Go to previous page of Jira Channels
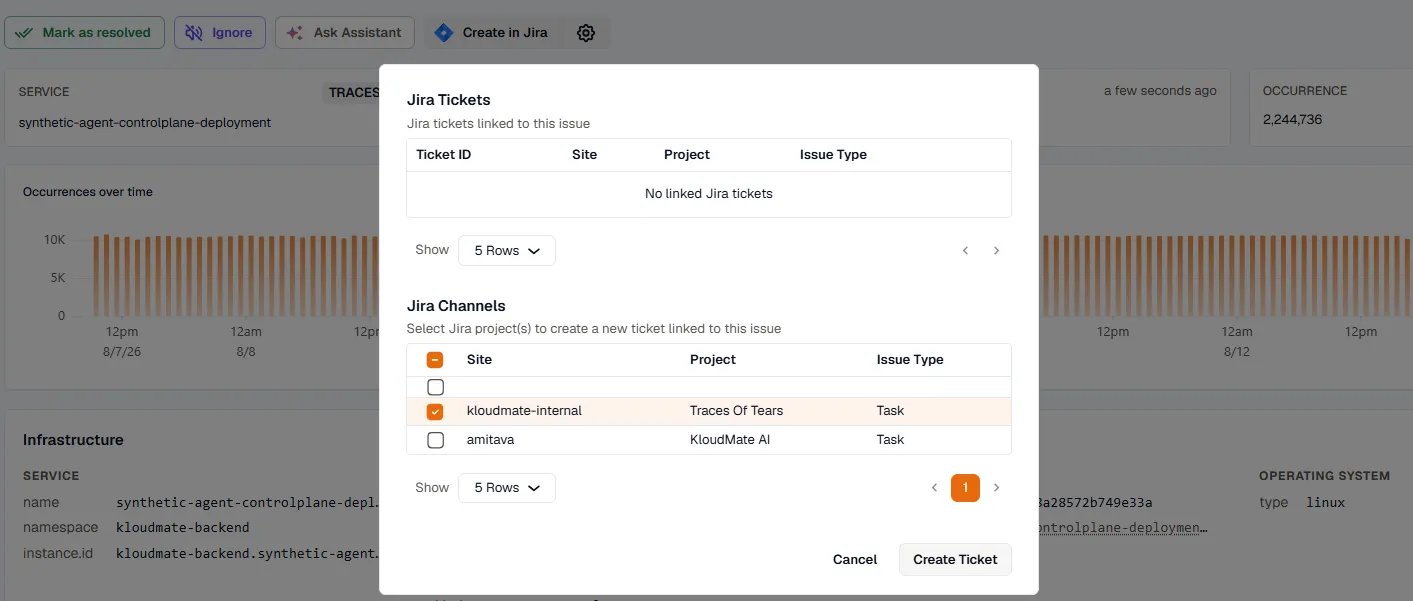Screen dimensions: 1413x601 [x=934, y=488]
